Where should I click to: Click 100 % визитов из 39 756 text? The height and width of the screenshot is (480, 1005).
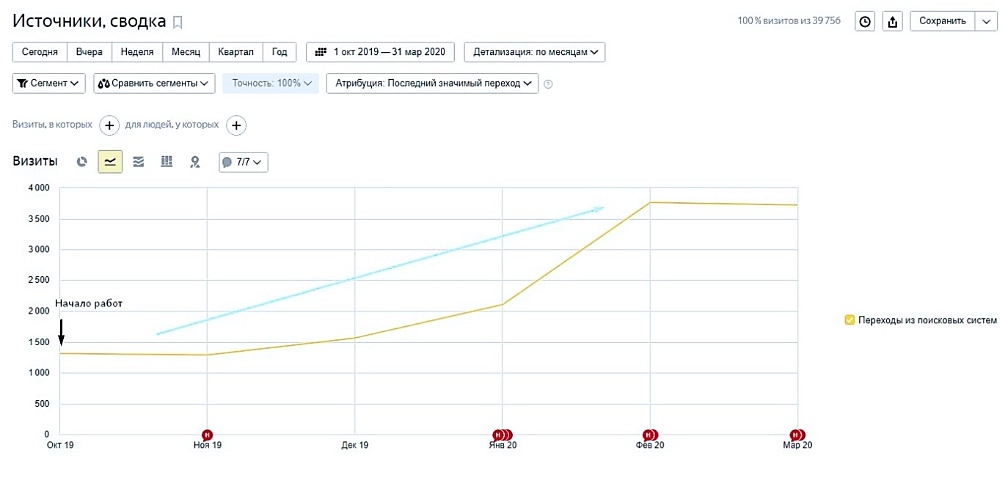pyautogui.click(x=789, y=21)
